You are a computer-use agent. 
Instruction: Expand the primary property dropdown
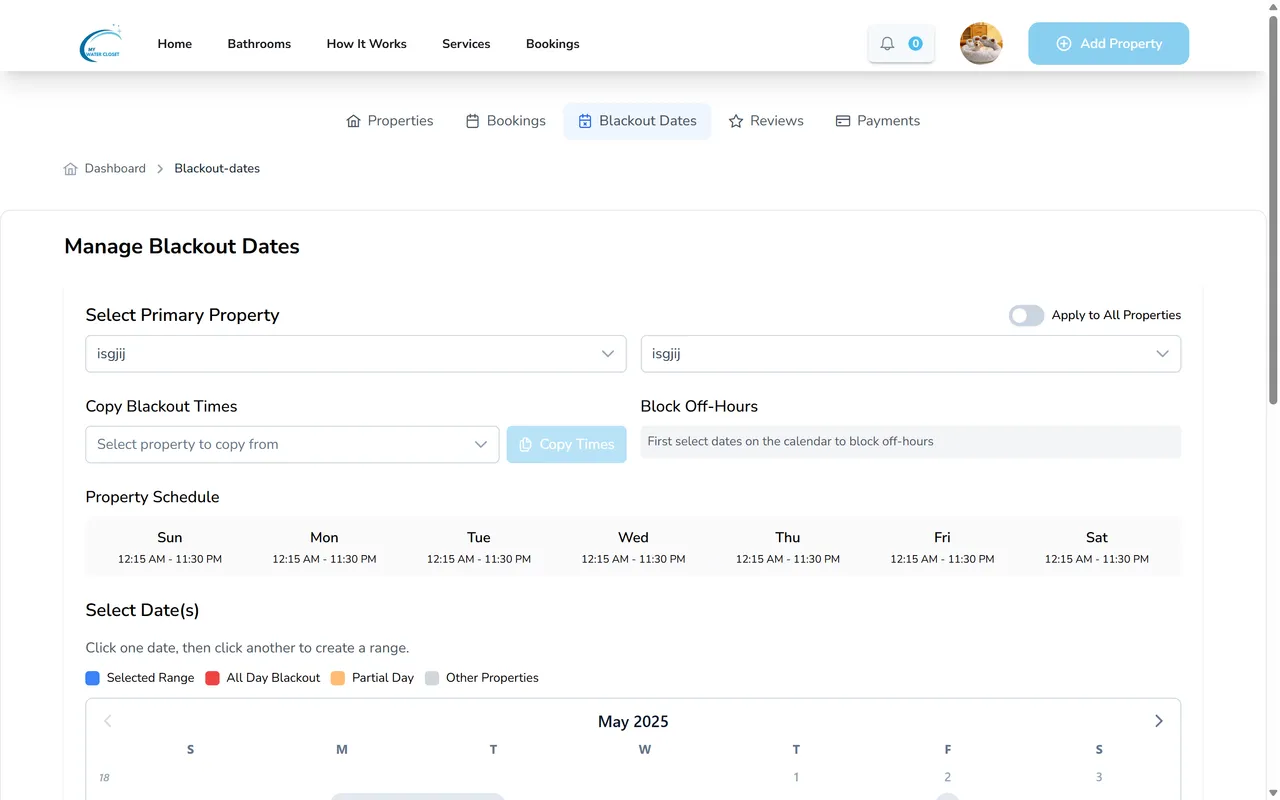click(x=356, y=354)
